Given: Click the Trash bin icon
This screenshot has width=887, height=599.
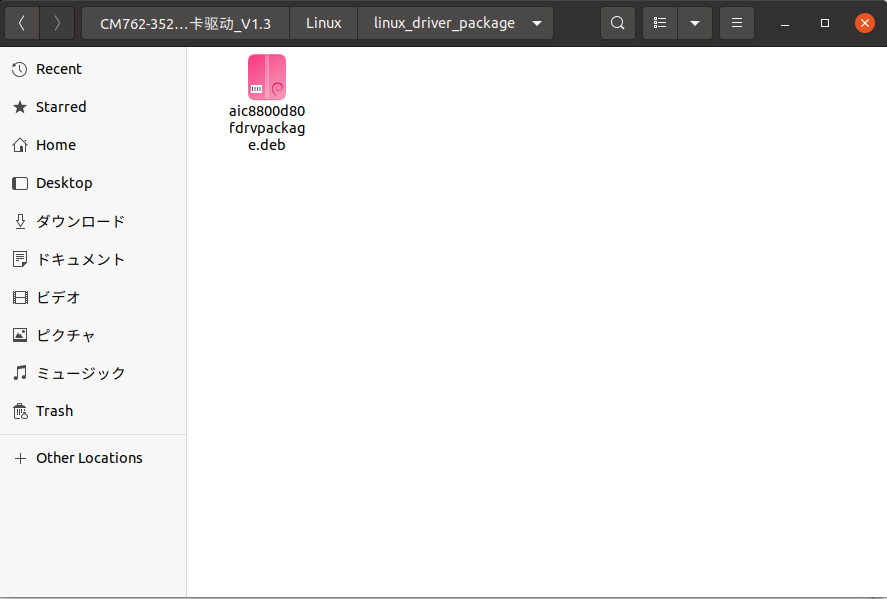Looking at the screenshot, I should point(20,411).
